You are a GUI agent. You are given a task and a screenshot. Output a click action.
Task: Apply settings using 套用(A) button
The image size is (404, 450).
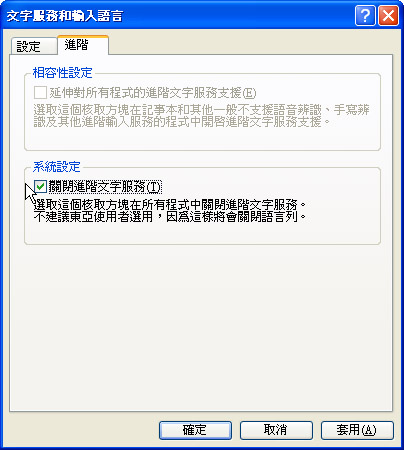coord(357,430)
